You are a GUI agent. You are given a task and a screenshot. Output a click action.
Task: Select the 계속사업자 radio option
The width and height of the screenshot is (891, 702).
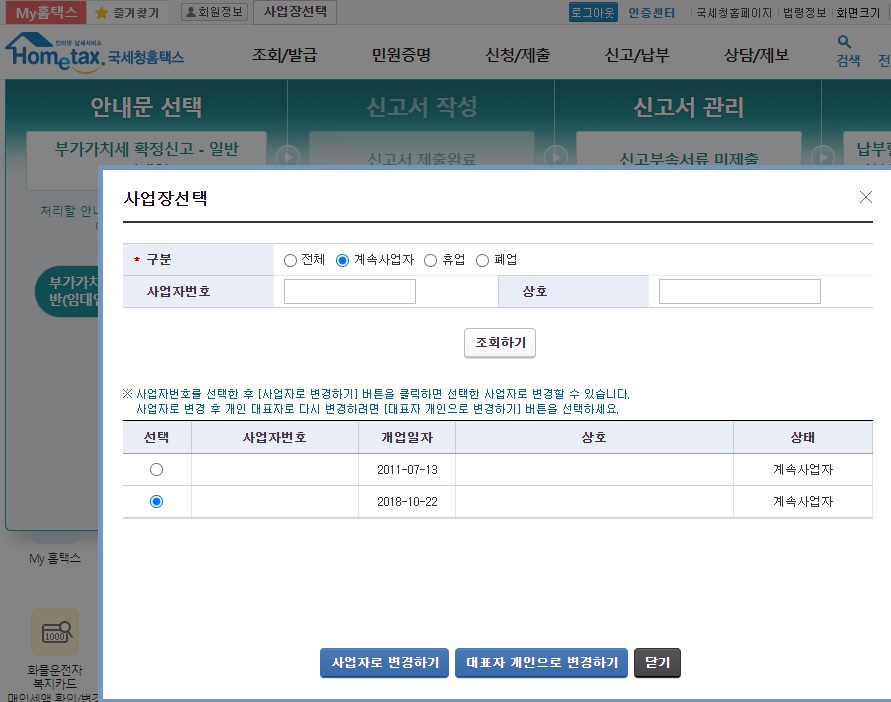click(x=342, y=260)
